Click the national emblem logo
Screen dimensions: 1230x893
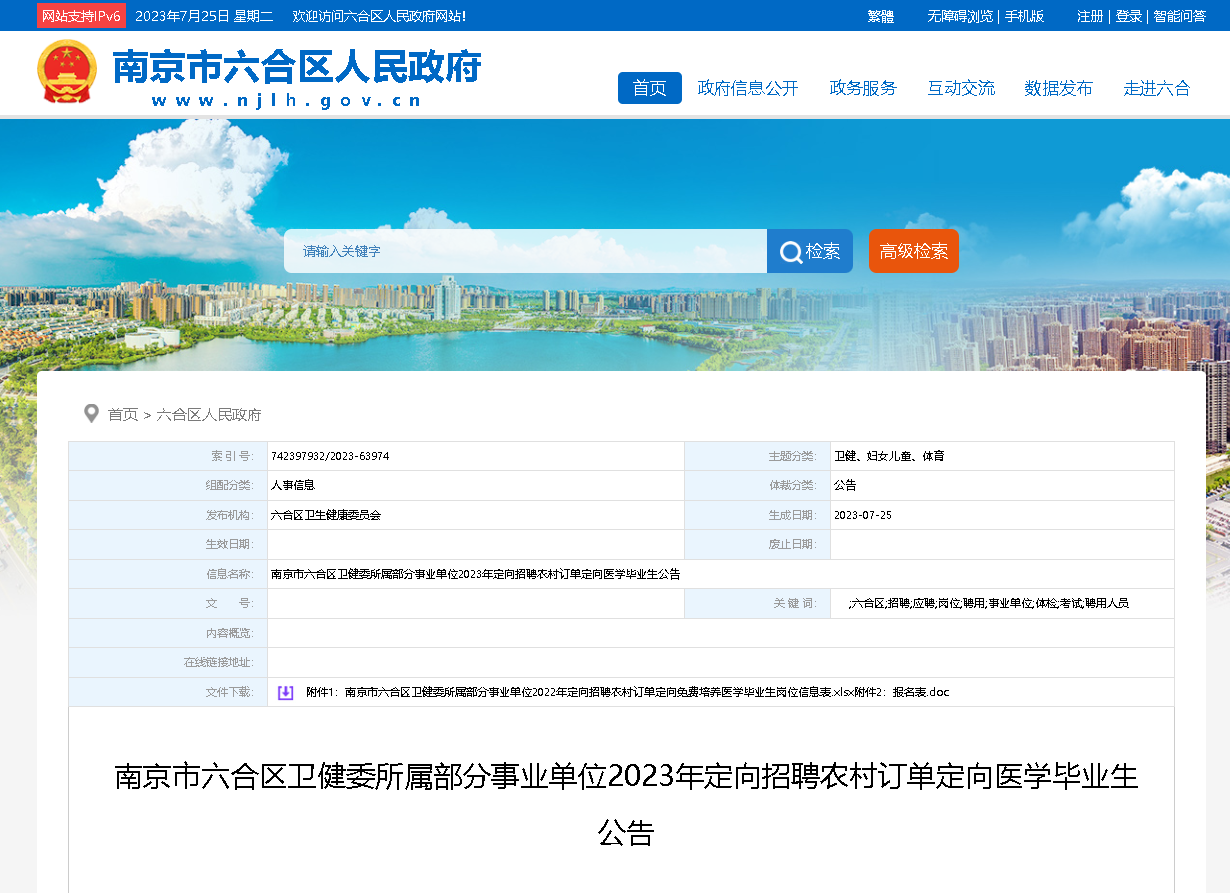point(67,72)
